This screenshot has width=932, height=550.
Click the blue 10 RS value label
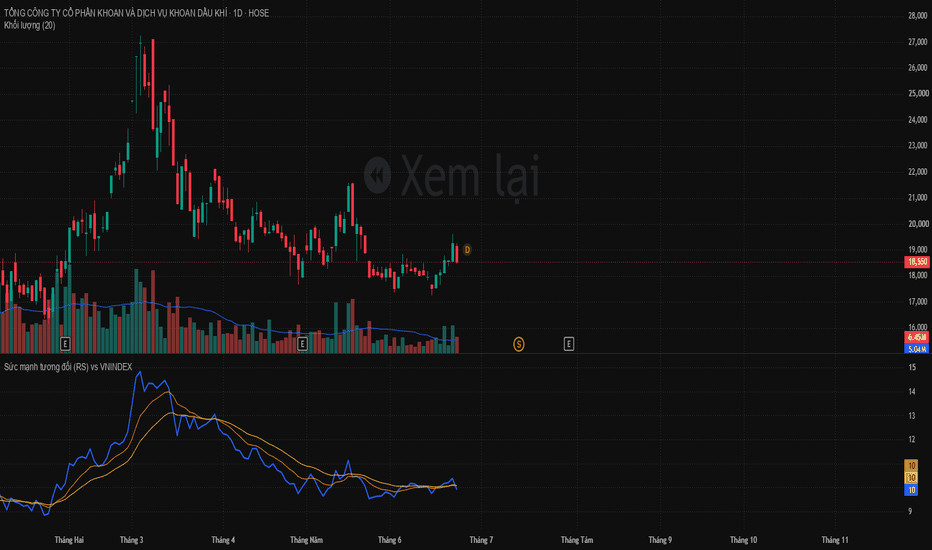tap(911, 490)
